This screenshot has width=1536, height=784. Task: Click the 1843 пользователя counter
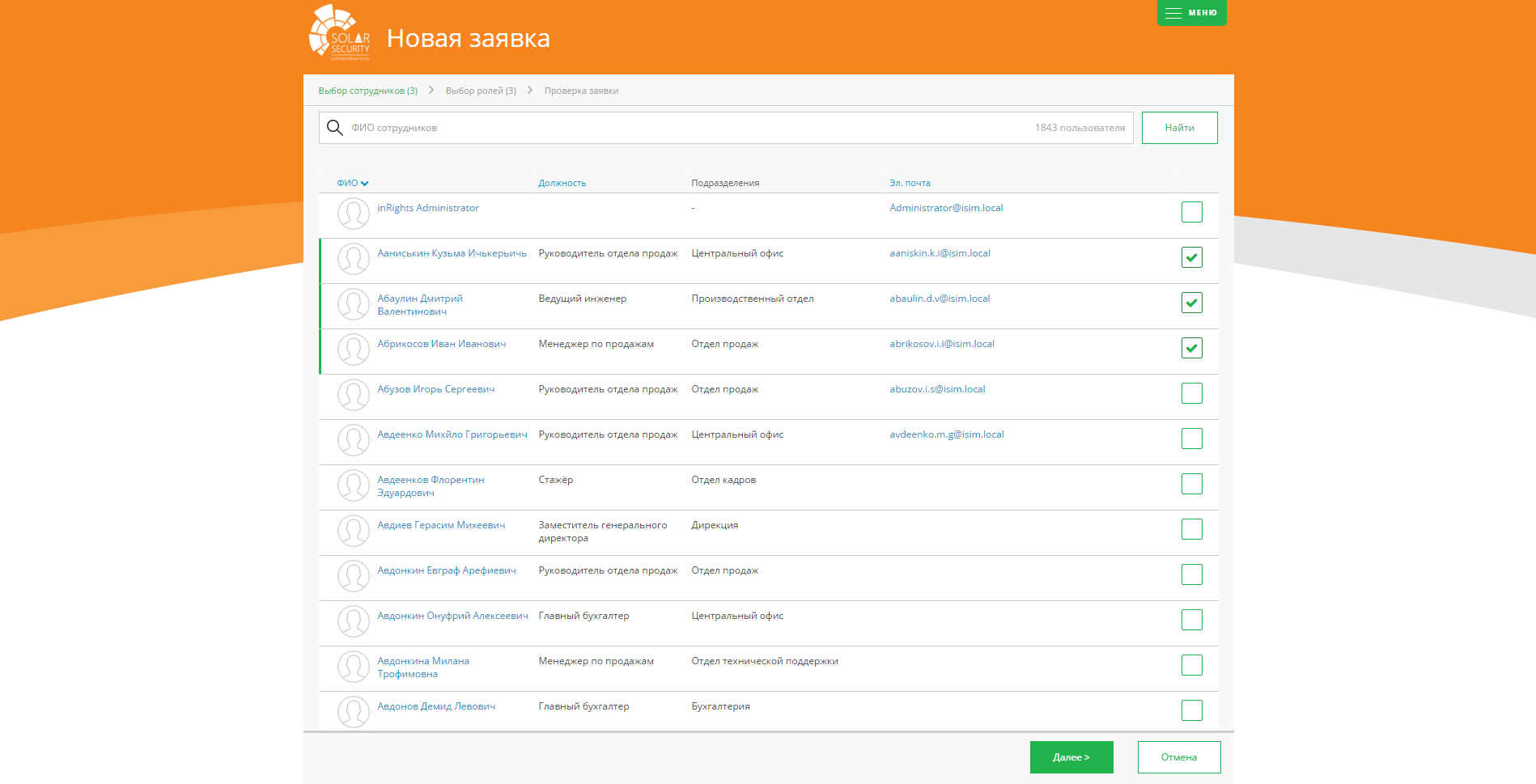coord(1080,128)
